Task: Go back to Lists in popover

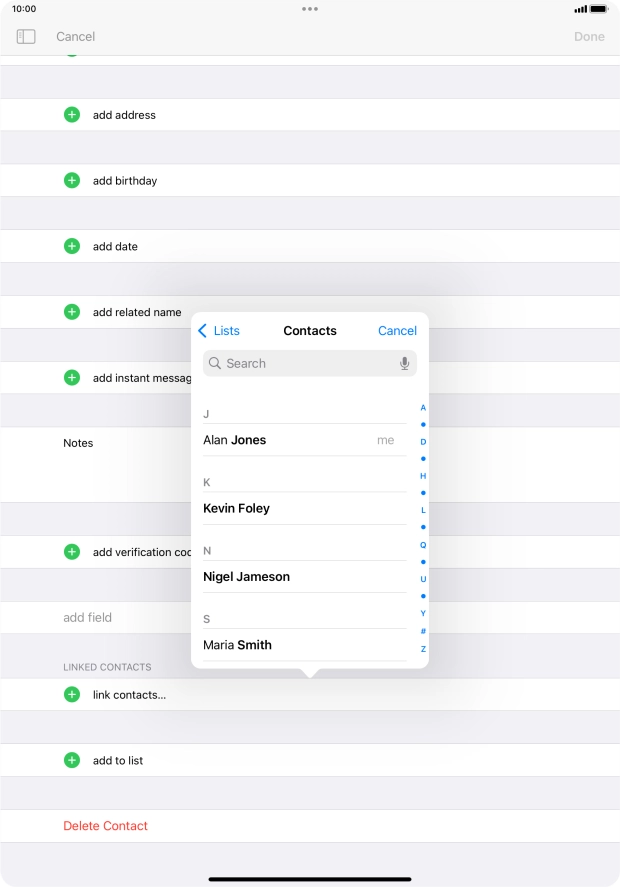Action: pyautogui.click(x=219, y=331)
